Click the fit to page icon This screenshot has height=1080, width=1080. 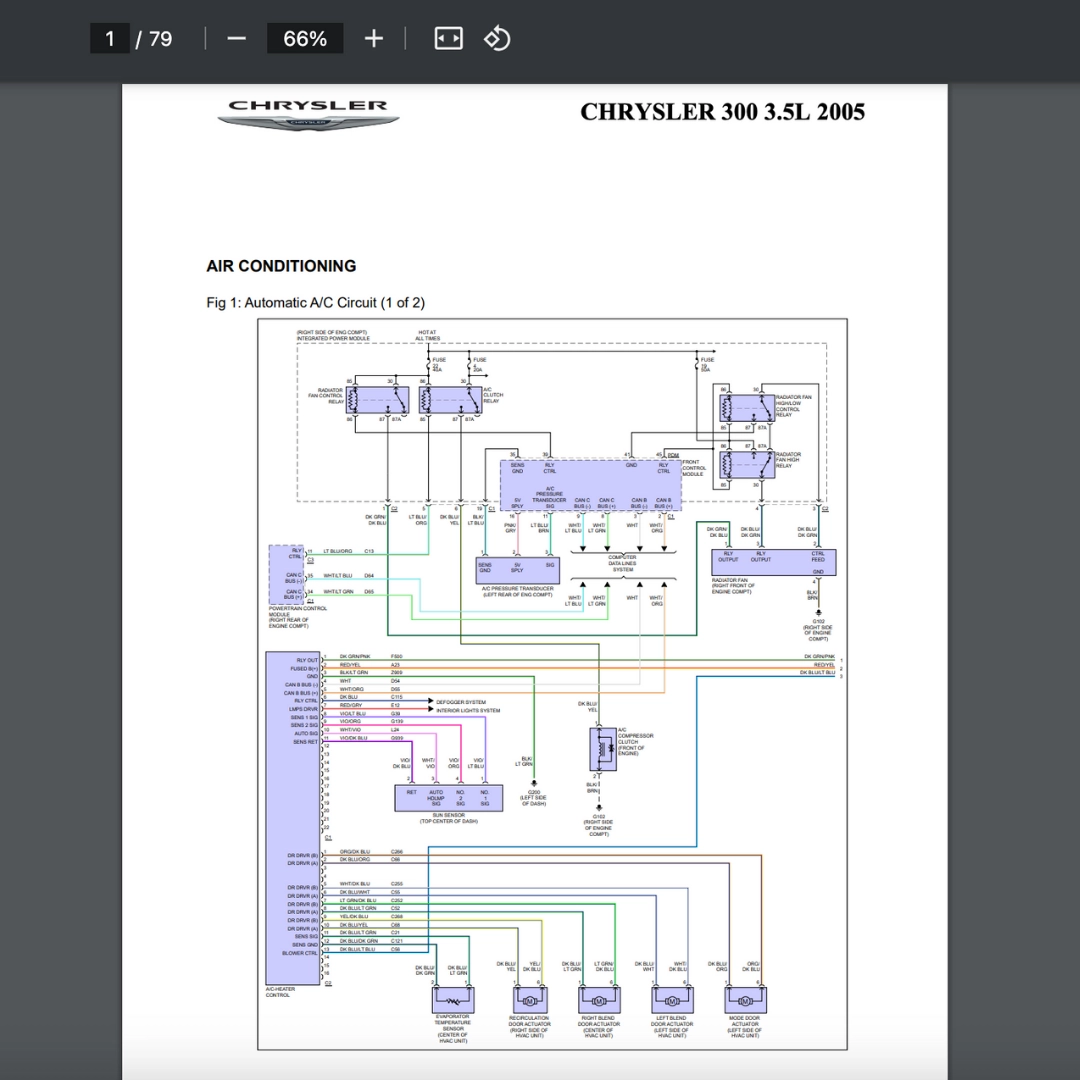pyautogui.click(x=448, y=39)
